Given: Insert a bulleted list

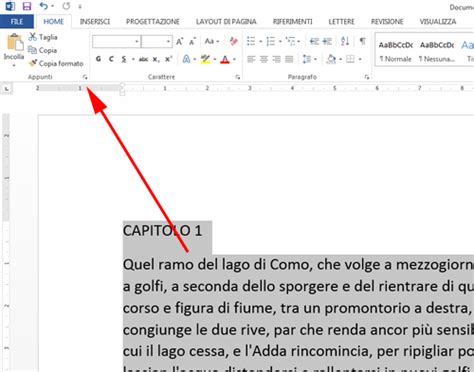Looking at the screenshot, I should click(251, 41).
